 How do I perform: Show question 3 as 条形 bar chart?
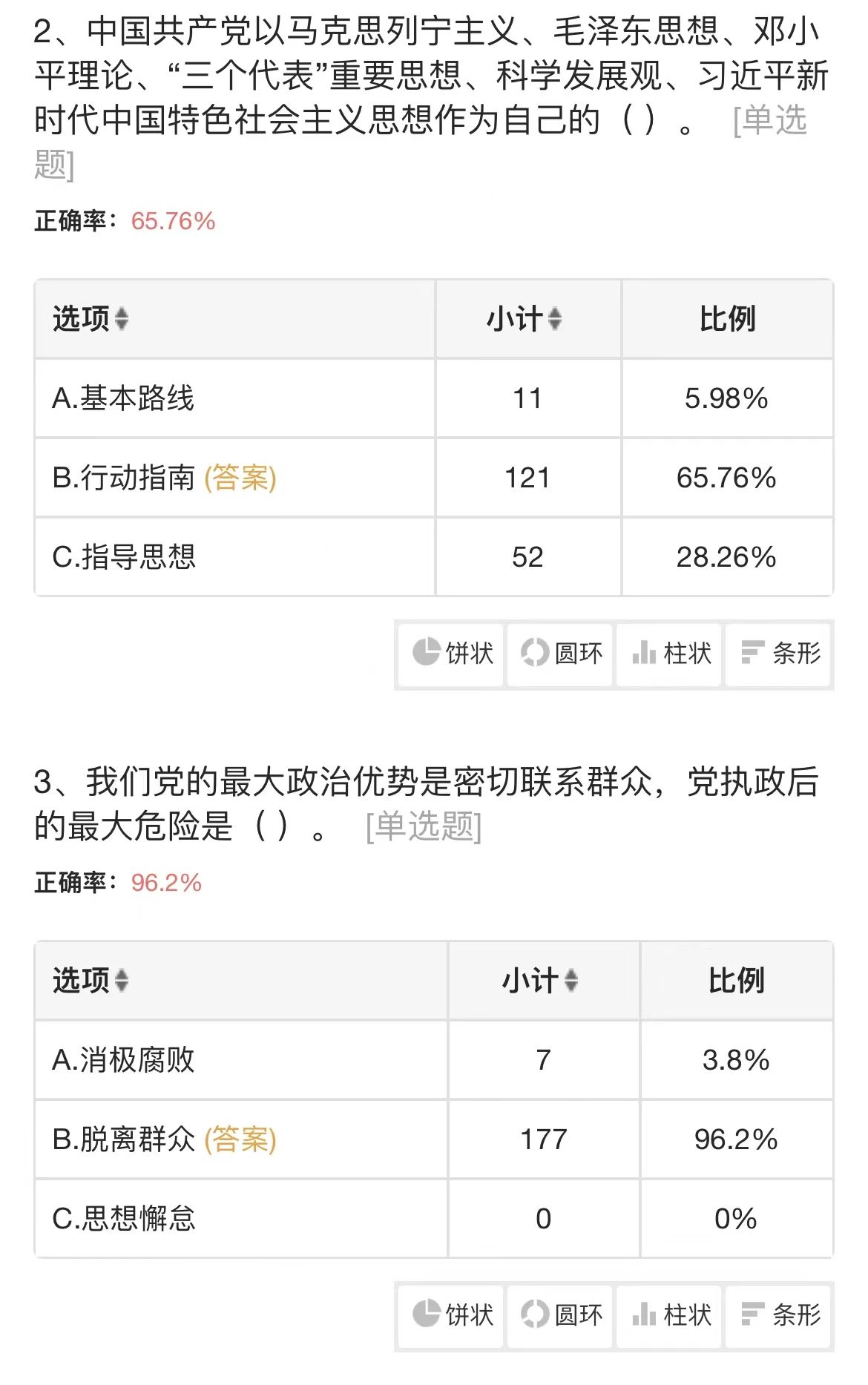click(x=777, y=1315)
